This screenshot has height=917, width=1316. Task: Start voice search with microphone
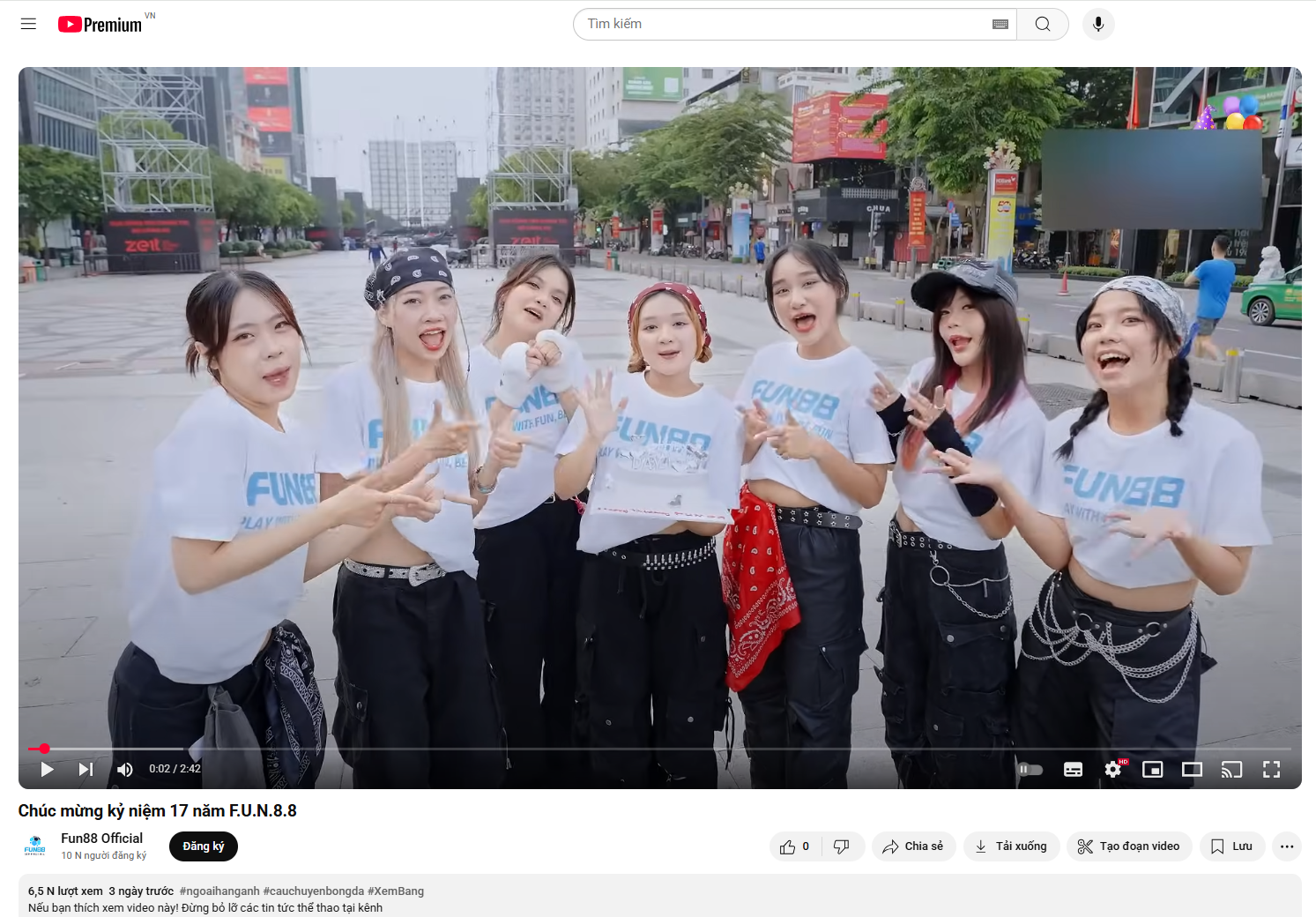pyautogui.click(x=1098, y=24)
